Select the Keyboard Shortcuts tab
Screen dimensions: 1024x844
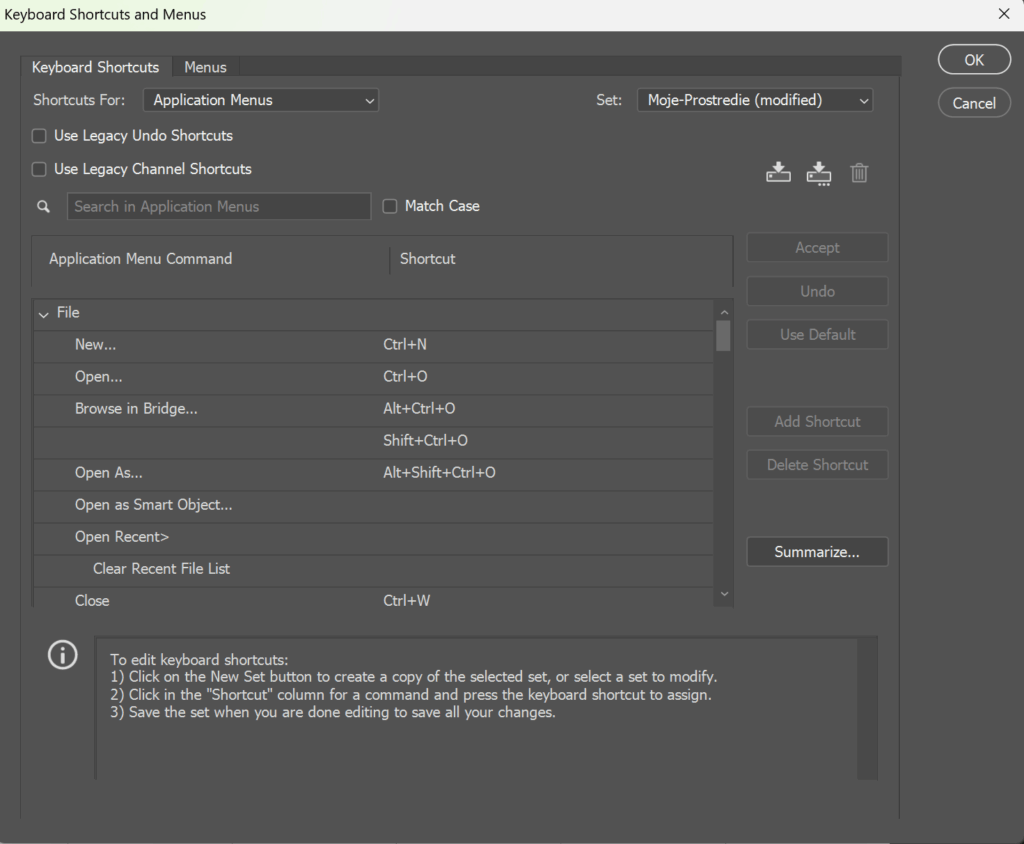[x=95, y=67]
